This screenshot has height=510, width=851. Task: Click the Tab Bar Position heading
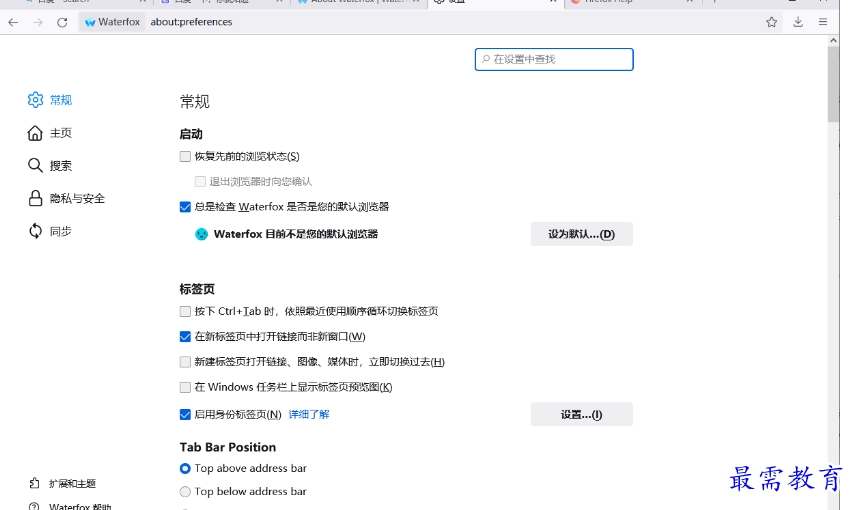click(228, 447)
